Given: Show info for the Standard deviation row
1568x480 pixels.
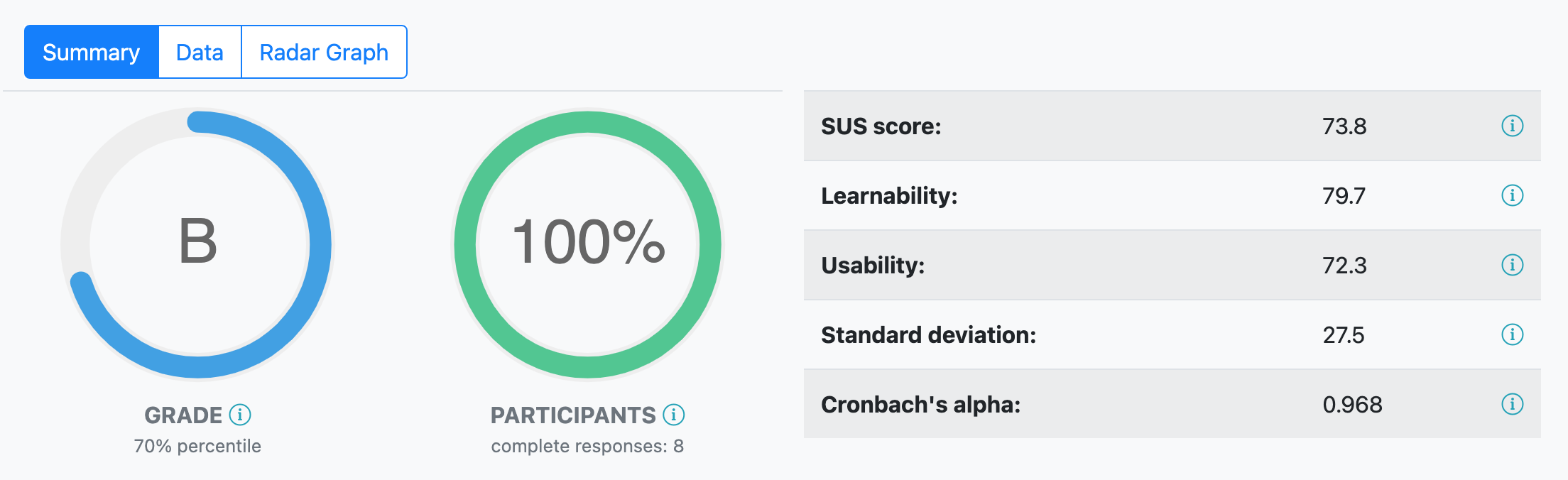Looking at the screenshot, I should (1512, 334).
